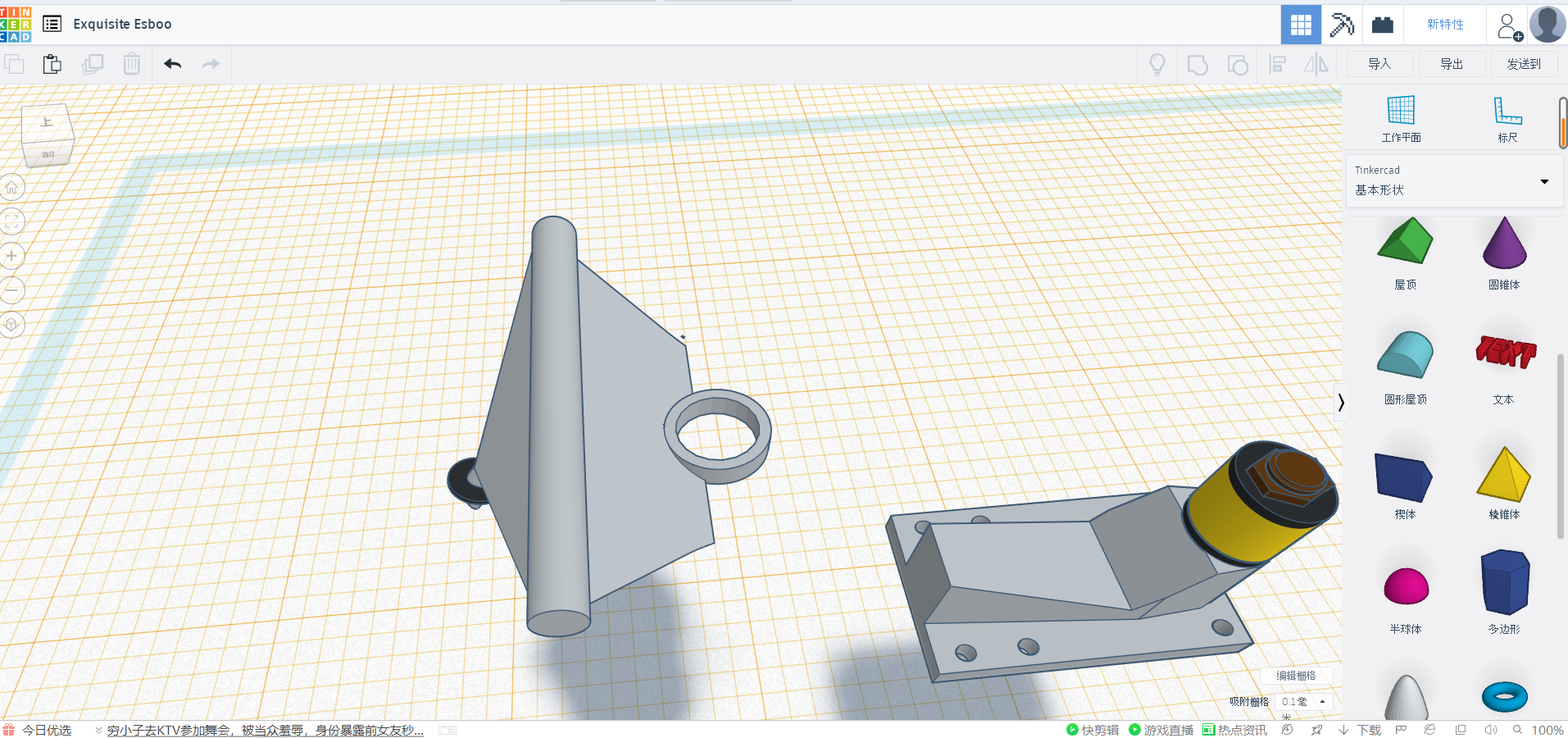Viewport: 1568px width, 738px height.
Task: Click the 导出 export button
Action: point(1452,64)
